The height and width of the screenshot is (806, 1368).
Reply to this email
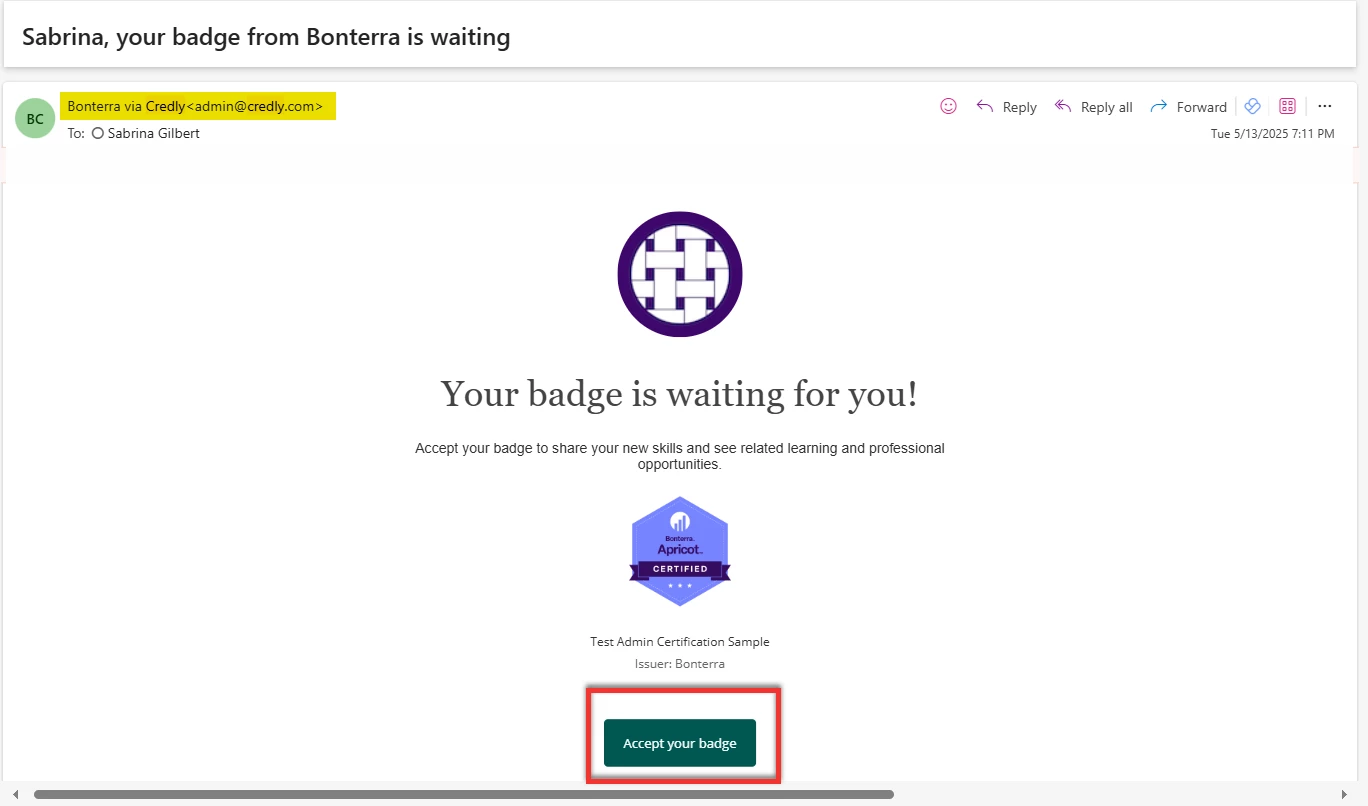point(1006,107)
